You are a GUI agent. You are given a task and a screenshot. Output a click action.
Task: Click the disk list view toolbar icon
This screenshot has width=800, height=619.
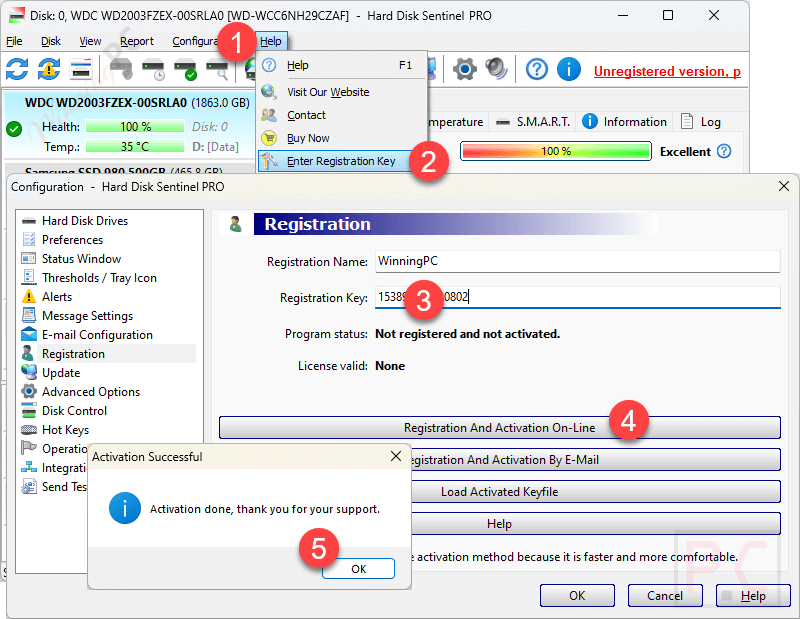pyautogui.click(x=81, y=69)
